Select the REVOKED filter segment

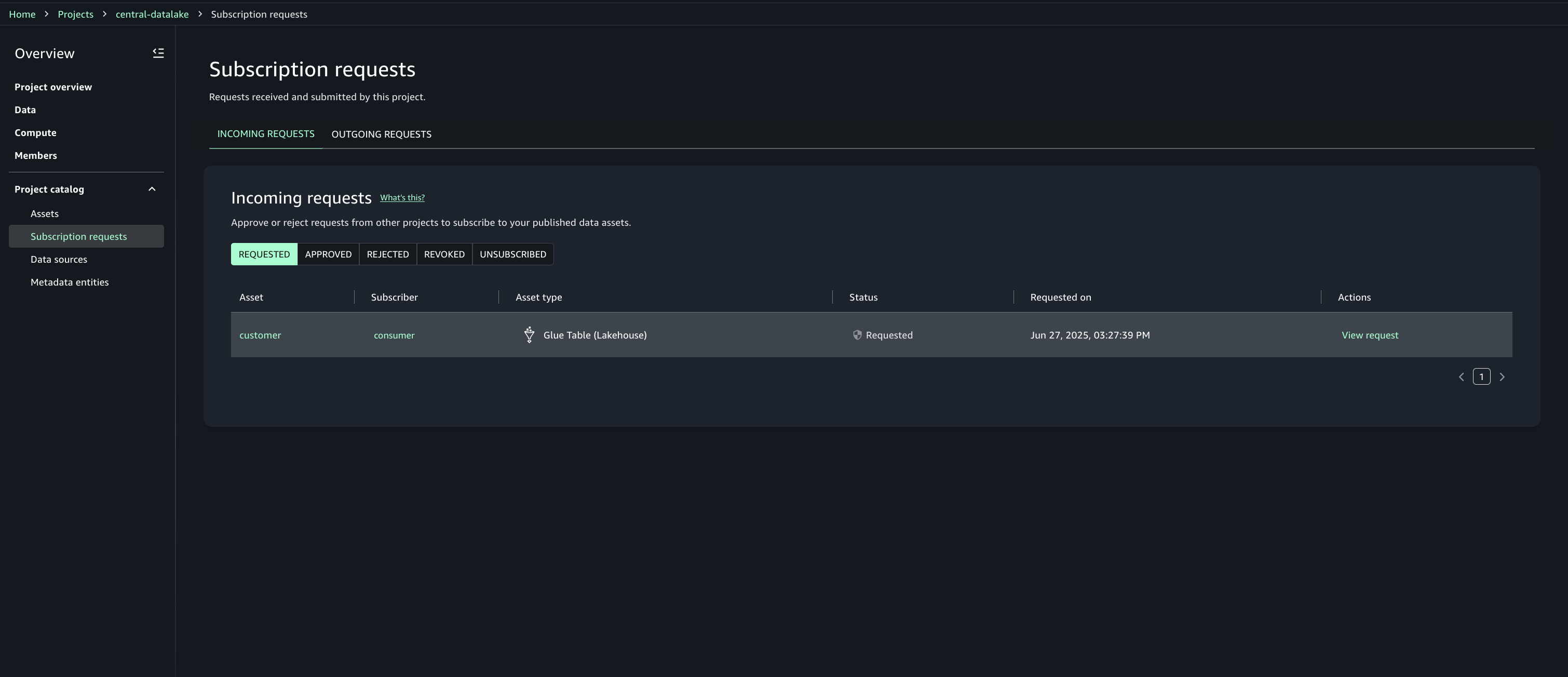point(444,254)
